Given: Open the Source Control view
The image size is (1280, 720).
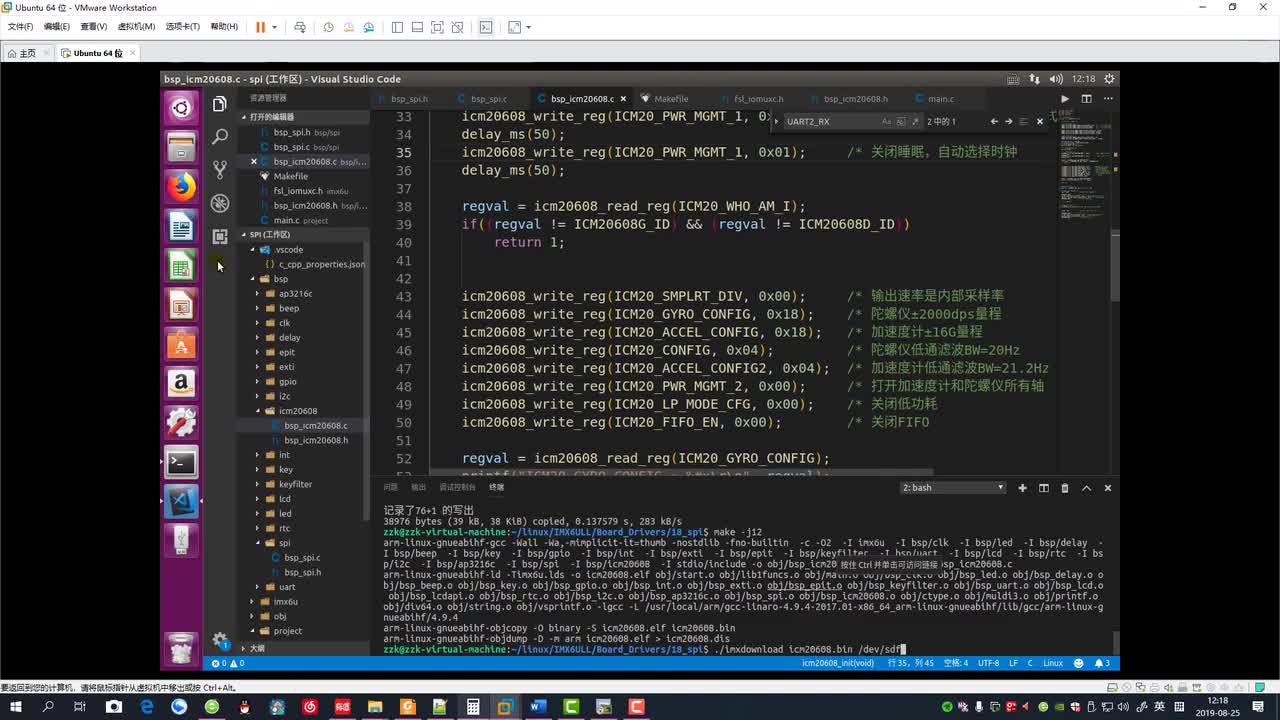Looking at the screenshot, I should pyautogui.click(x=220, y=170).
